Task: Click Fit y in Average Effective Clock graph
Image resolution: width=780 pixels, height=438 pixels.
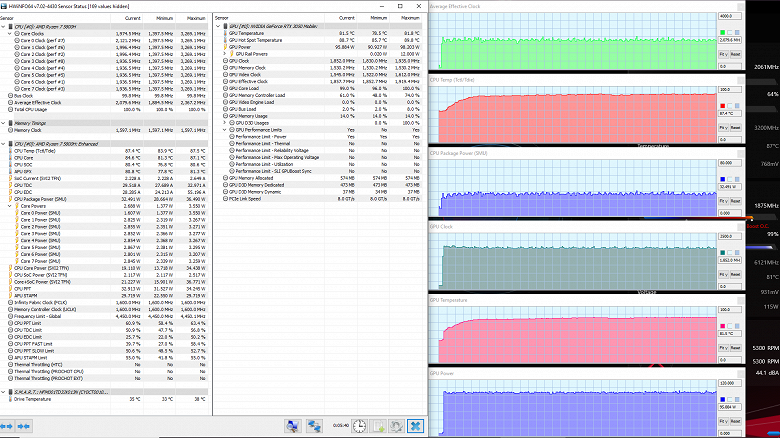Action: click(x=724, y=54)
